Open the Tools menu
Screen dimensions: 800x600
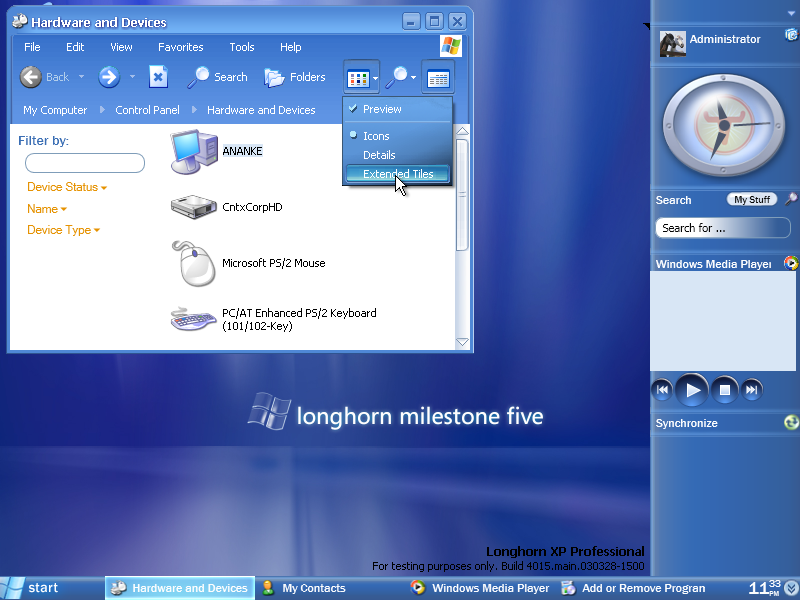click(242, 47)
